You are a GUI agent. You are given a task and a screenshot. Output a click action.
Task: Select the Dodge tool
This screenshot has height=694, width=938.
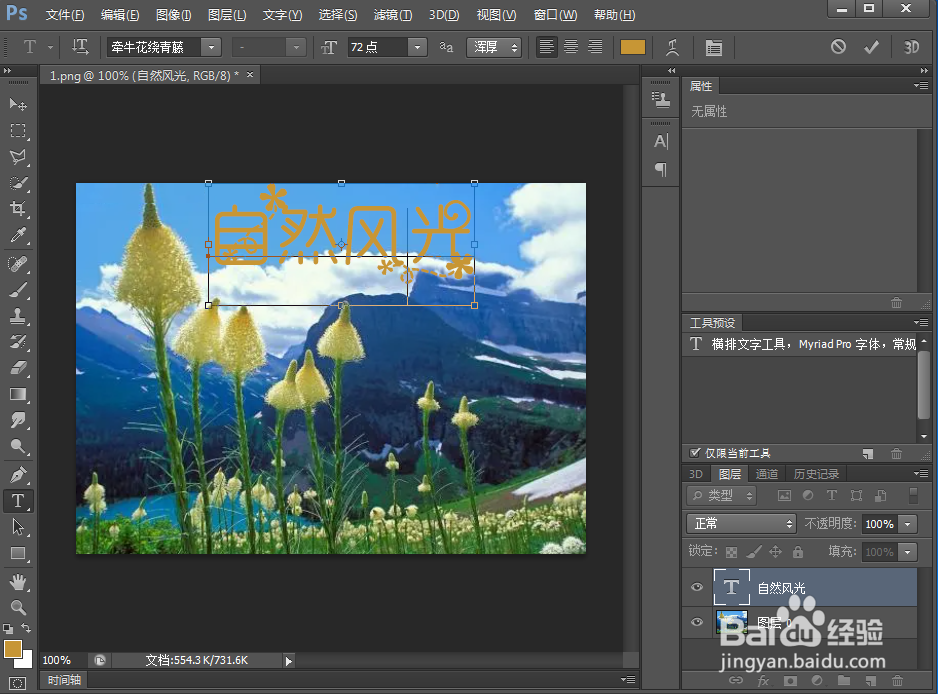pos(18,446)
